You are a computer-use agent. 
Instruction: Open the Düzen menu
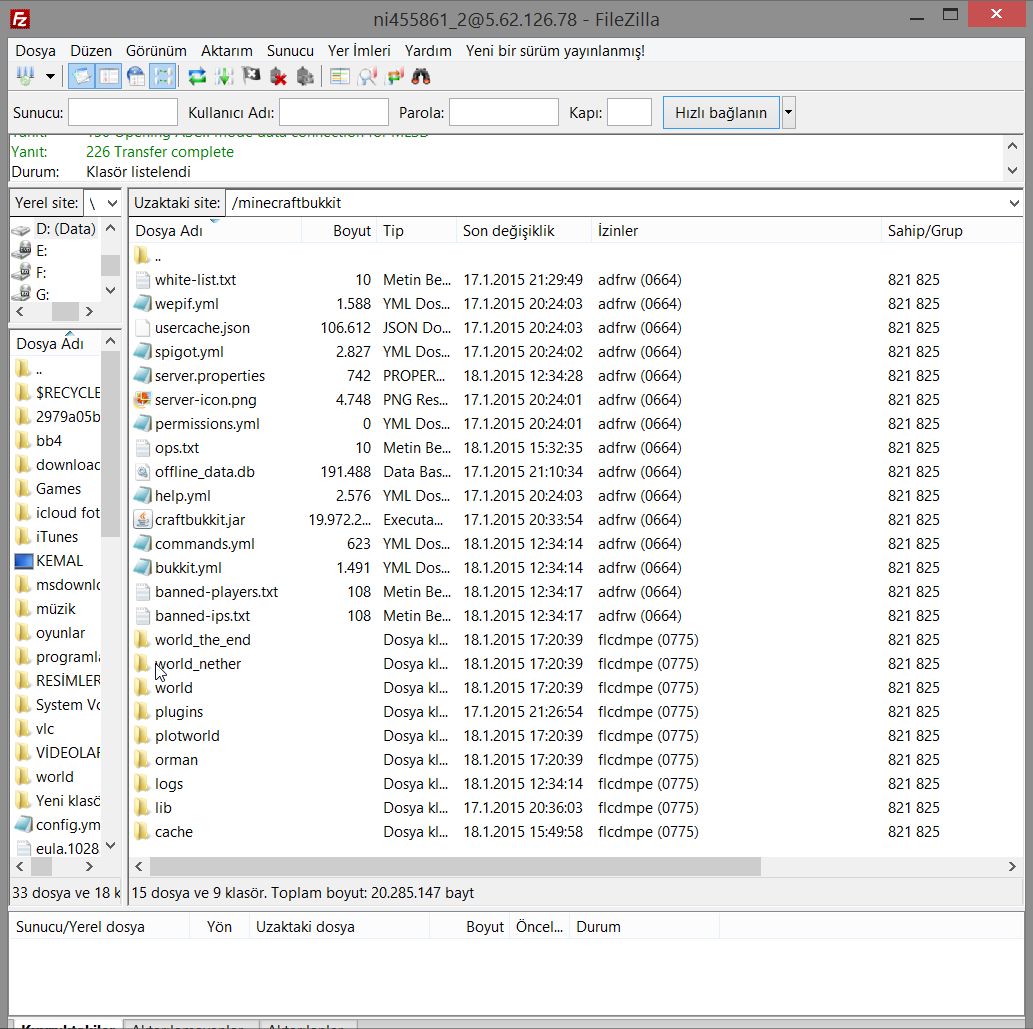[x=91, y=51]
